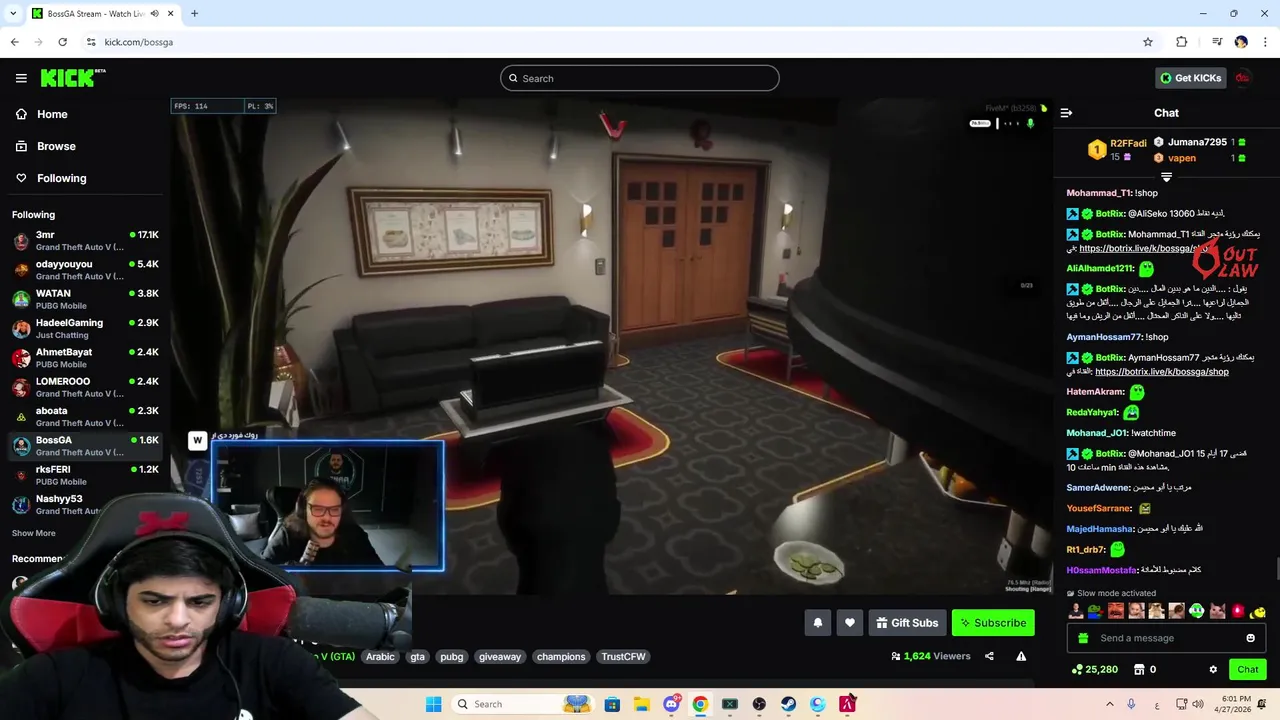
Task: Go to Home in sidebar
Action: tap(52, 114)
